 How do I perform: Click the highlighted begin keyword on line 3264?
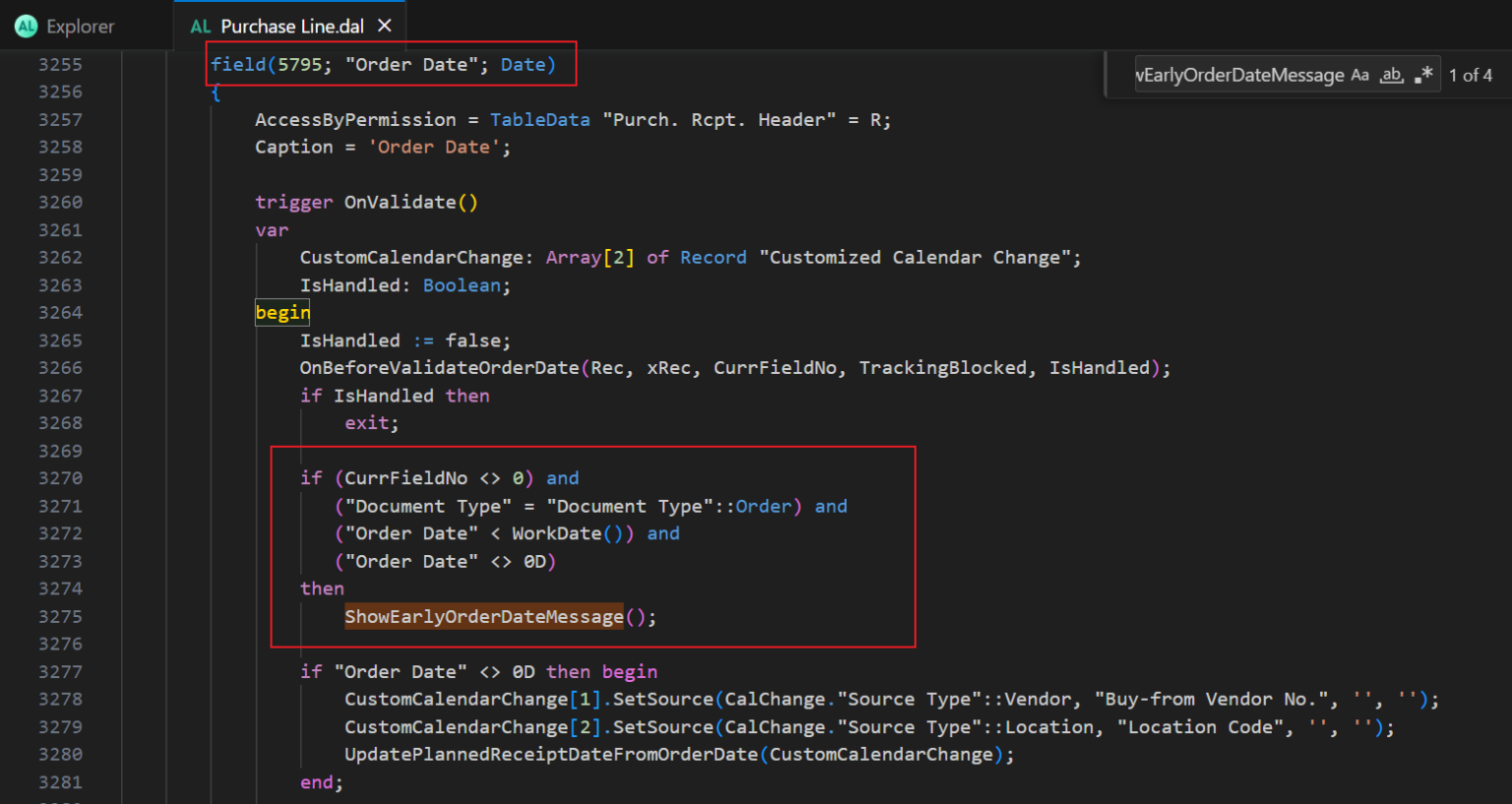click(282, 312)
